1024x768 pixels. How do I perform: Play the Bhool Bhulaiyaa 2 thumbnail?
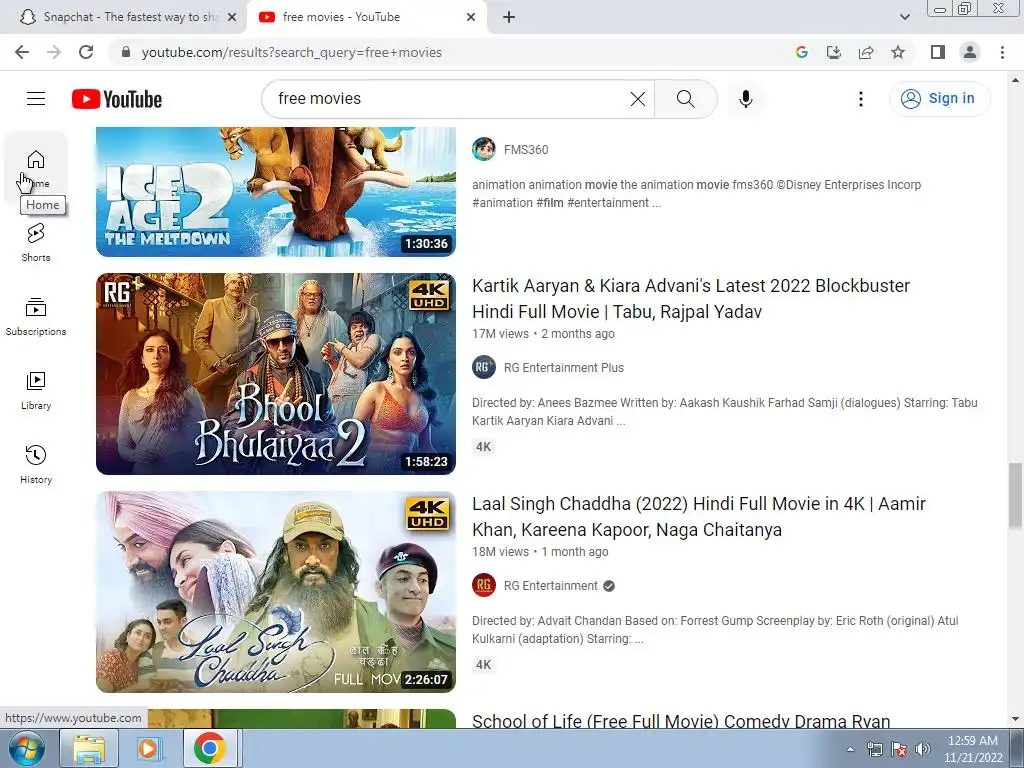click(x=276, y=374)
